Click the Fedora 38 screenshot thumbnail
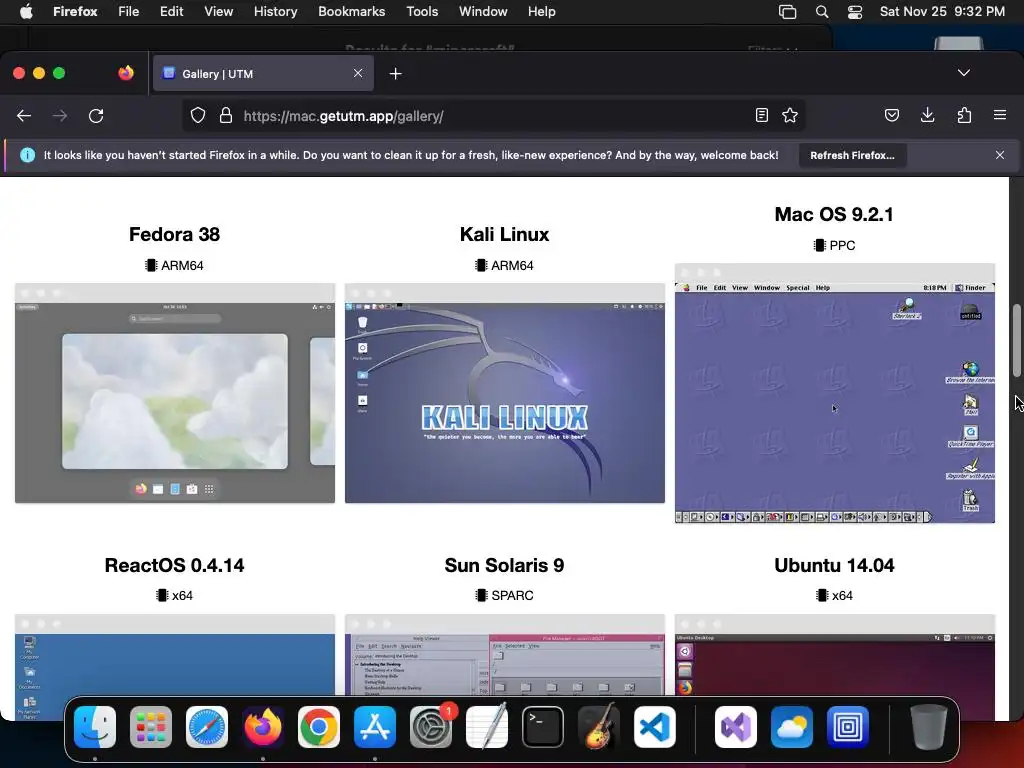The width and height of the screenshot is (1024, 768). click(x=175, y=393)
